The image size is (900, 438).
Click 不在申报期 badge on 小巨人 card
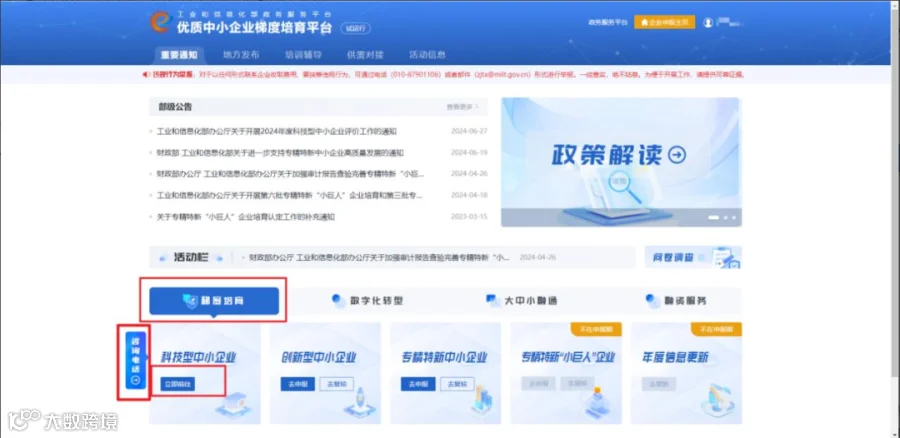pos(596,330)
